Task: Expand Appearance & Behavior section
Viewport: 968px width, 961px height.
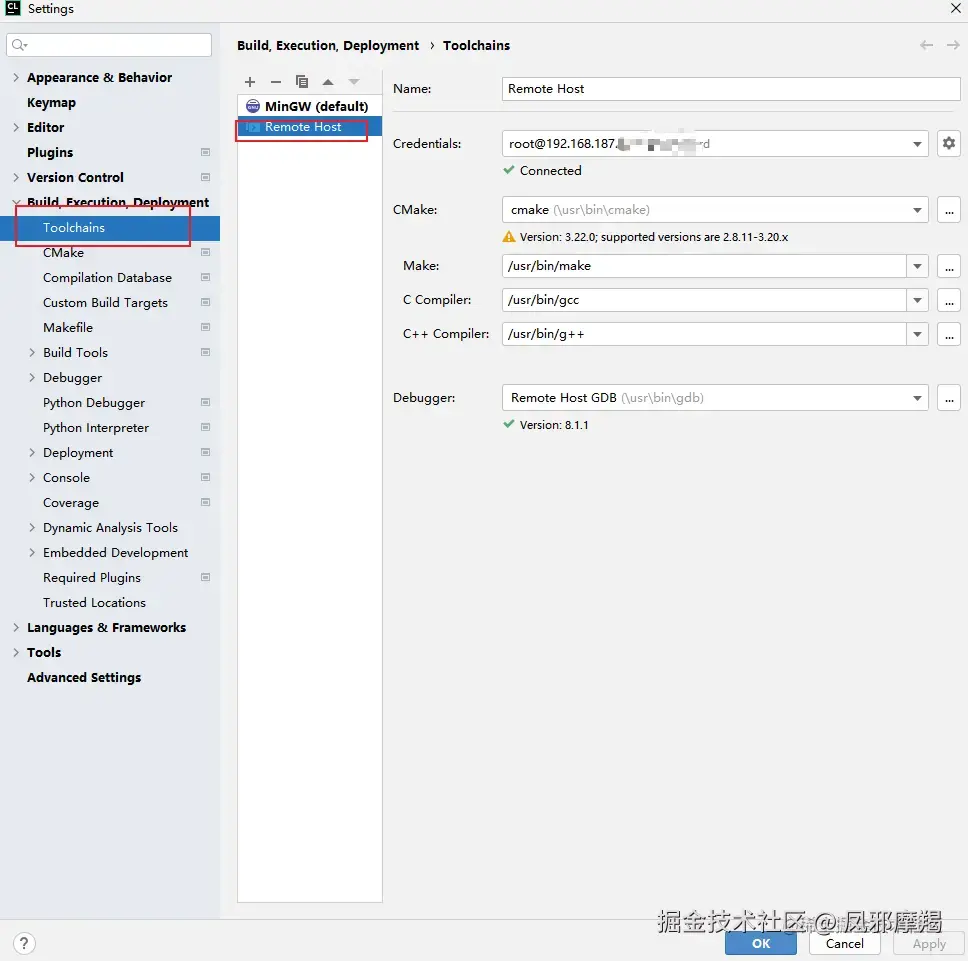Action: [16, 78]
